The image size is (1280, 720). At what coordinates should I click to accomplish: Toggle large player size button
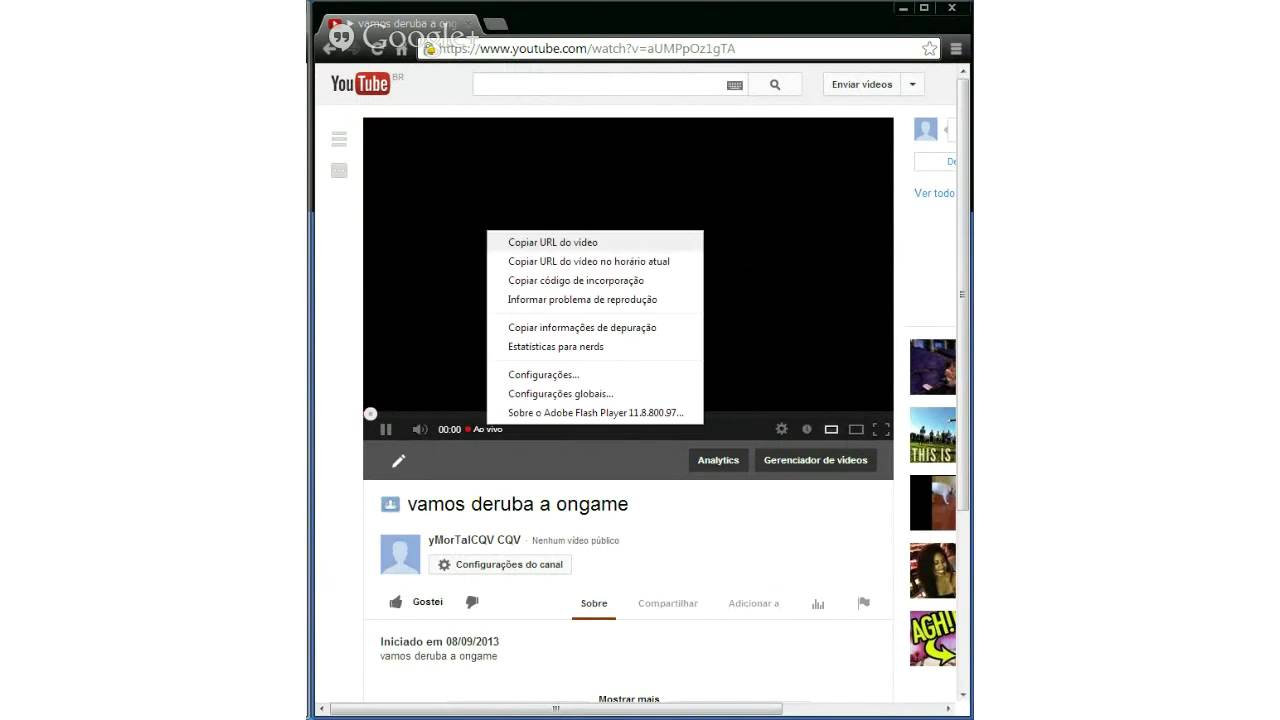point(856,429)
